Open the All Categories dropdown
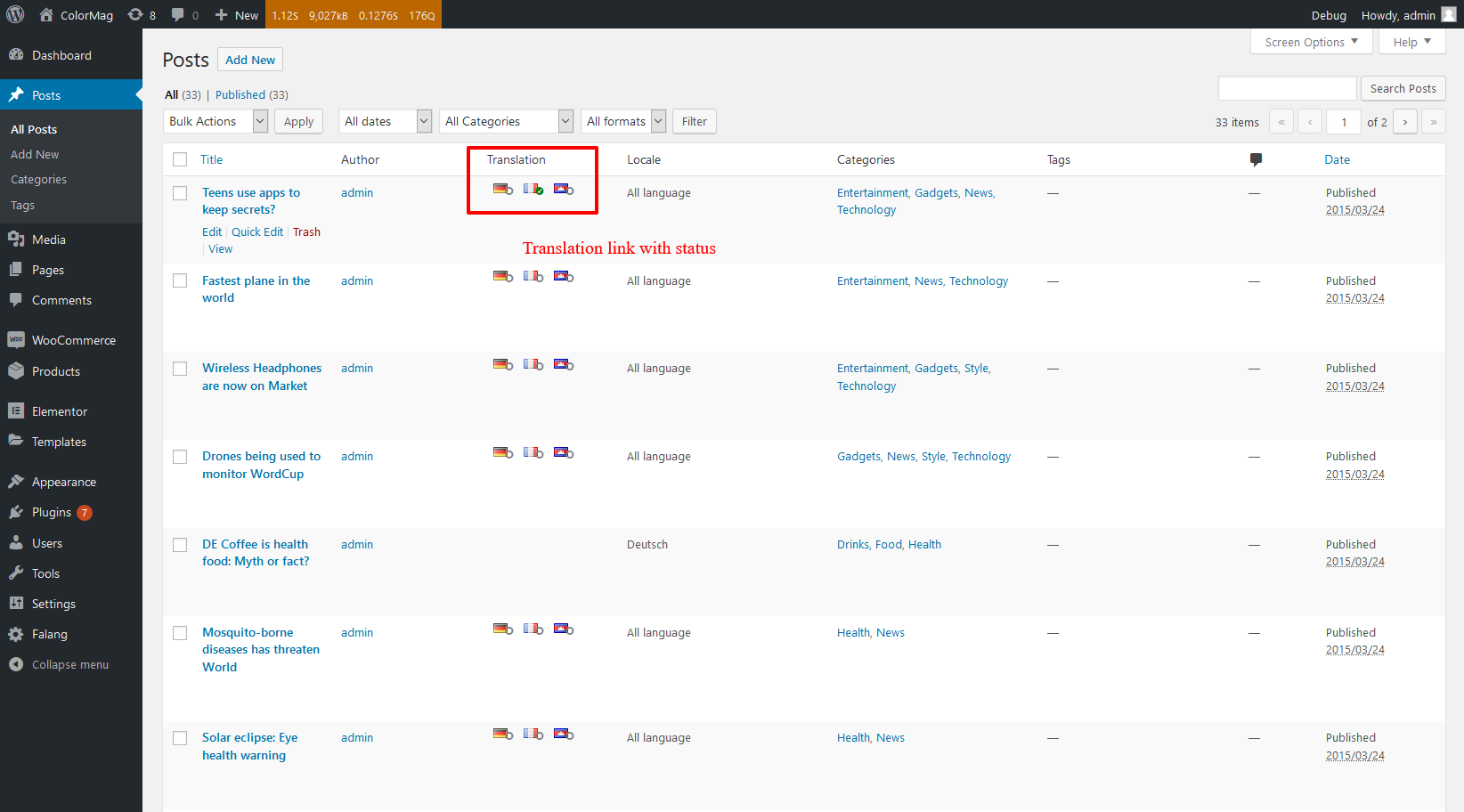This screenshot has height=812, width=1464. click(x=506, y=121)
